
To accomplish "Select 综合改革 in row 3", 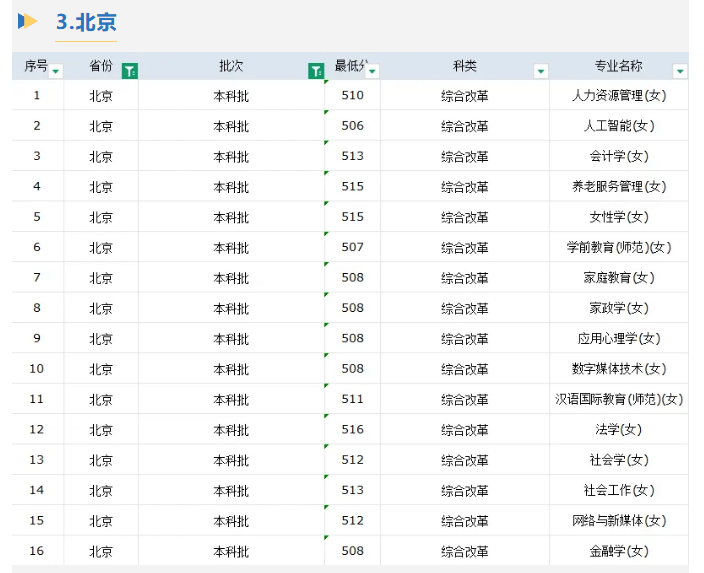I will pos(465,156).
